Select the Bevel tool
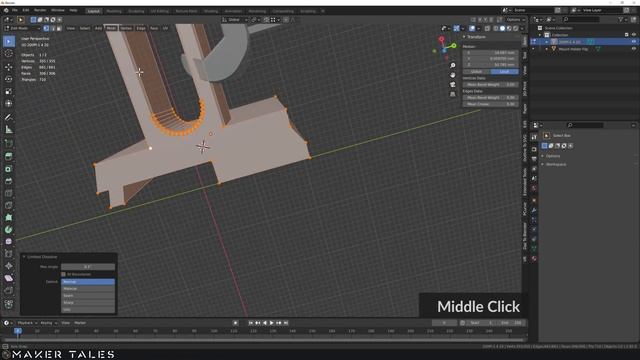 [9, 181]
